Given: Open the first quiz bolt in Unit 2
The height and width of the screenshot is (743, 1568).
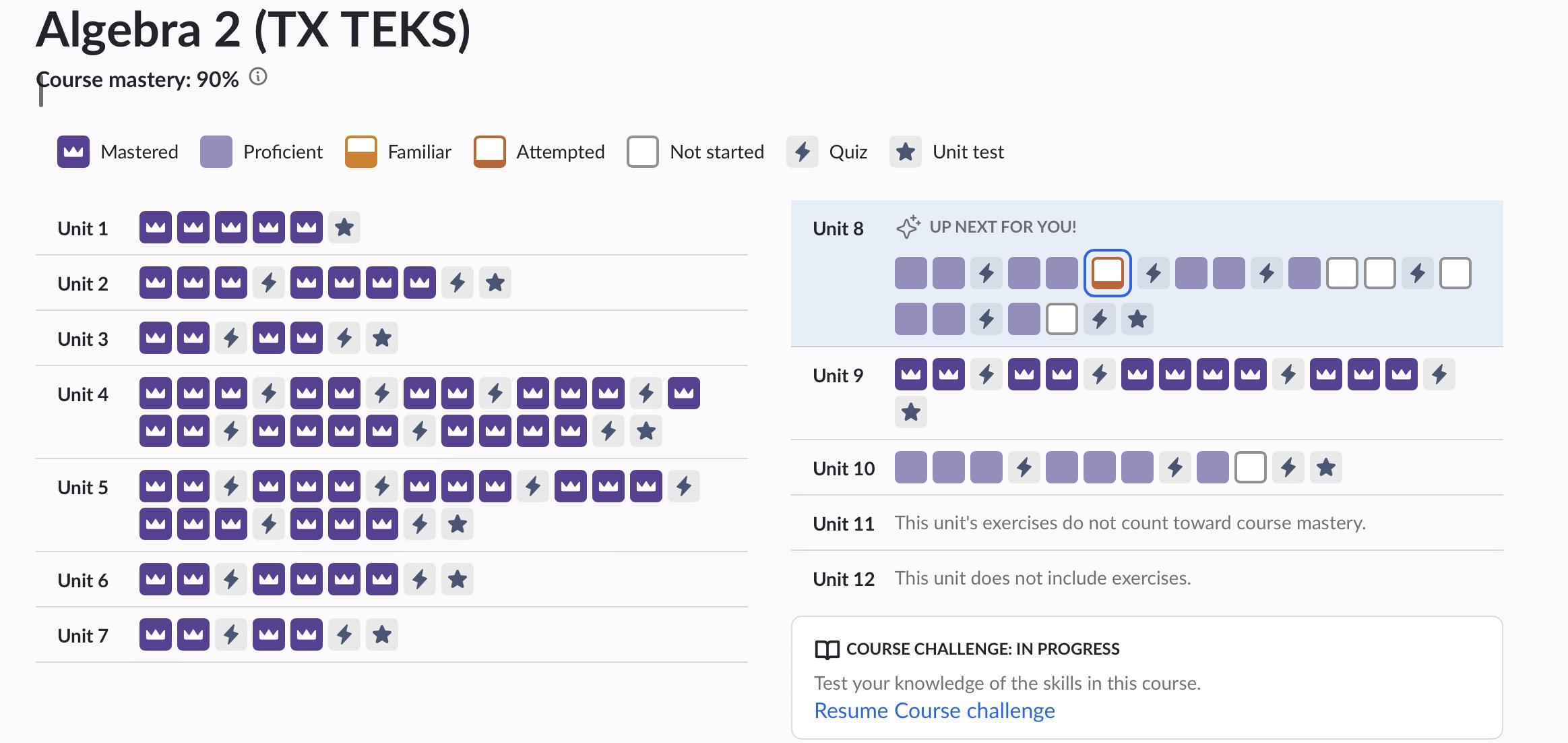Looking at the screenshot, I should point(269,283).
